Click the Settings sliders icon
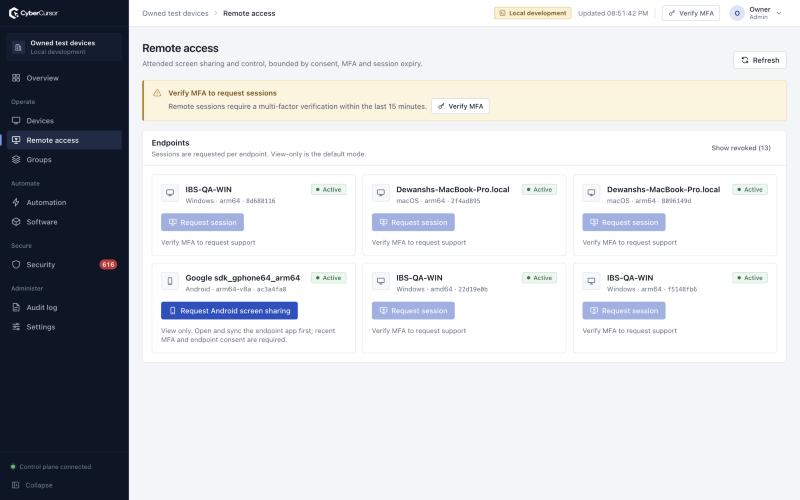This screenshot has height=500, width=800. (x=16, y=327)
